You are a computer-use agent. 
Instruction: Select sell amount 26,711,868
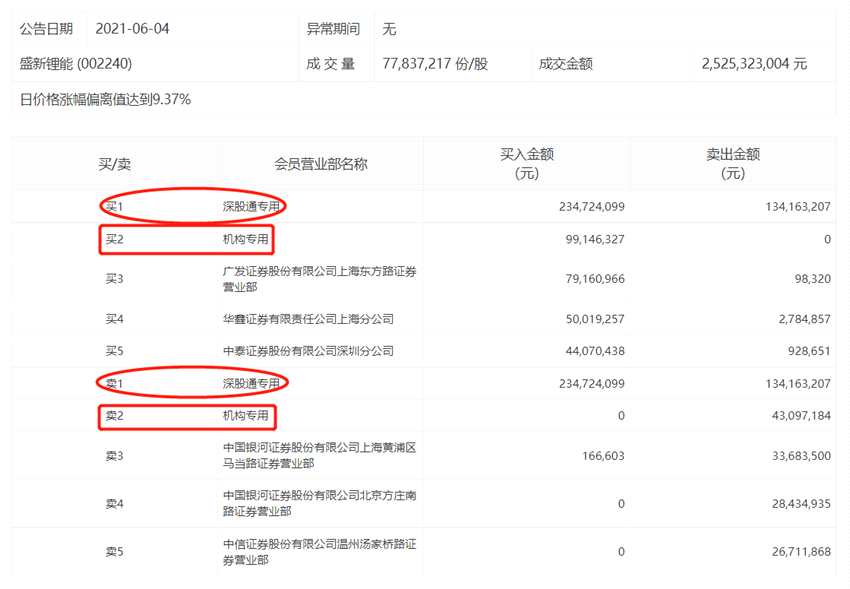801,552
